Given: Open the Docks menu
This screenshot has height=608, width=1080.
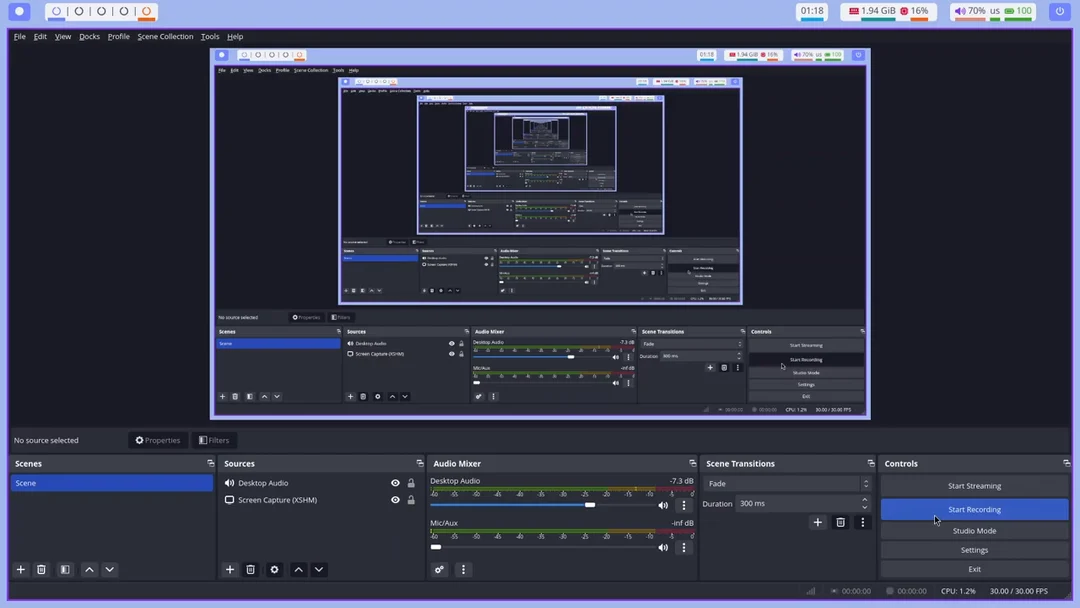Looking at the screenshot, I should coord(90,37).
